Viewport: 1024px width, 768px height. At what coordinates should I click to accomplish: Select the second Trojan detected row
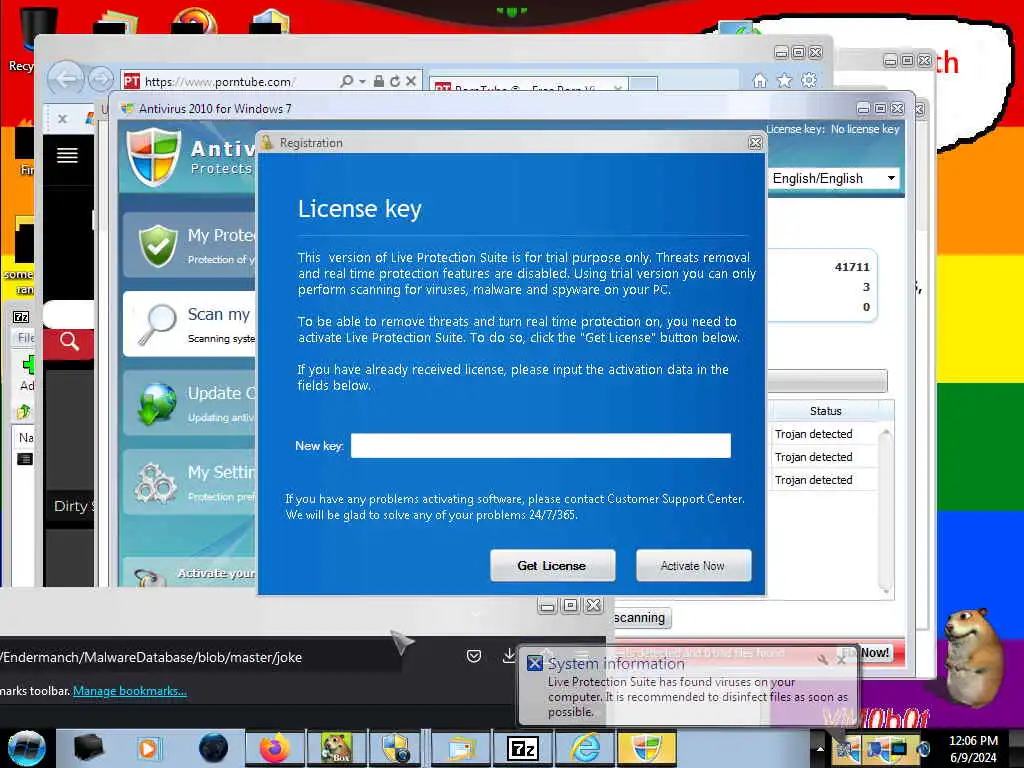point(824,456)
